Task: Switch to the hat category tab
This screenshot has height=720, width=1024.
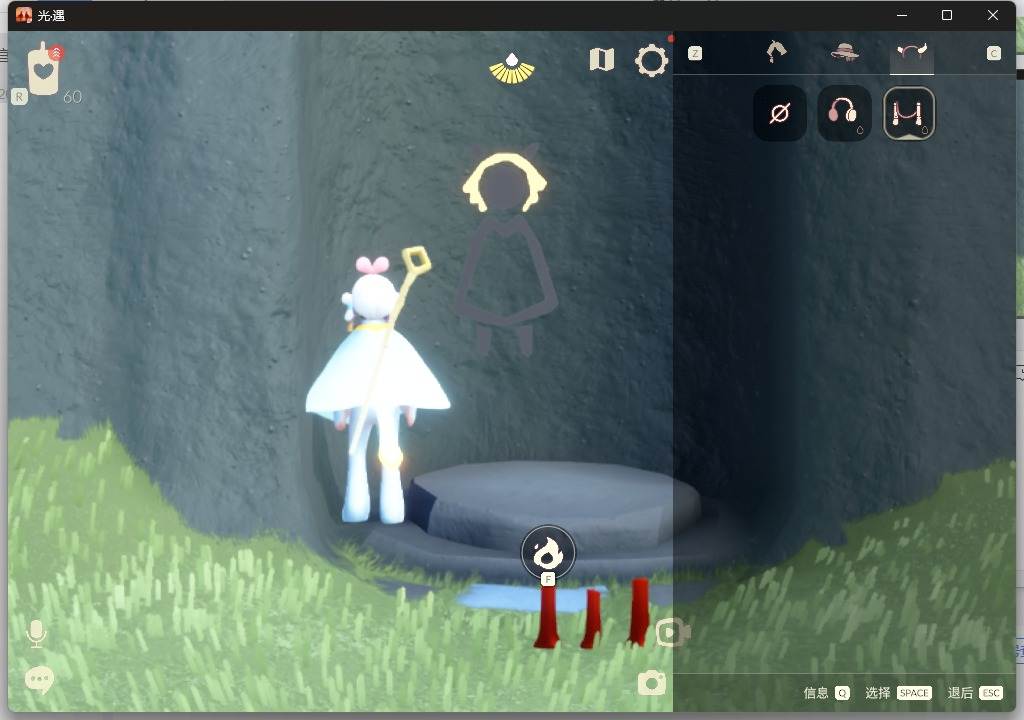Action: coord(844,52)
